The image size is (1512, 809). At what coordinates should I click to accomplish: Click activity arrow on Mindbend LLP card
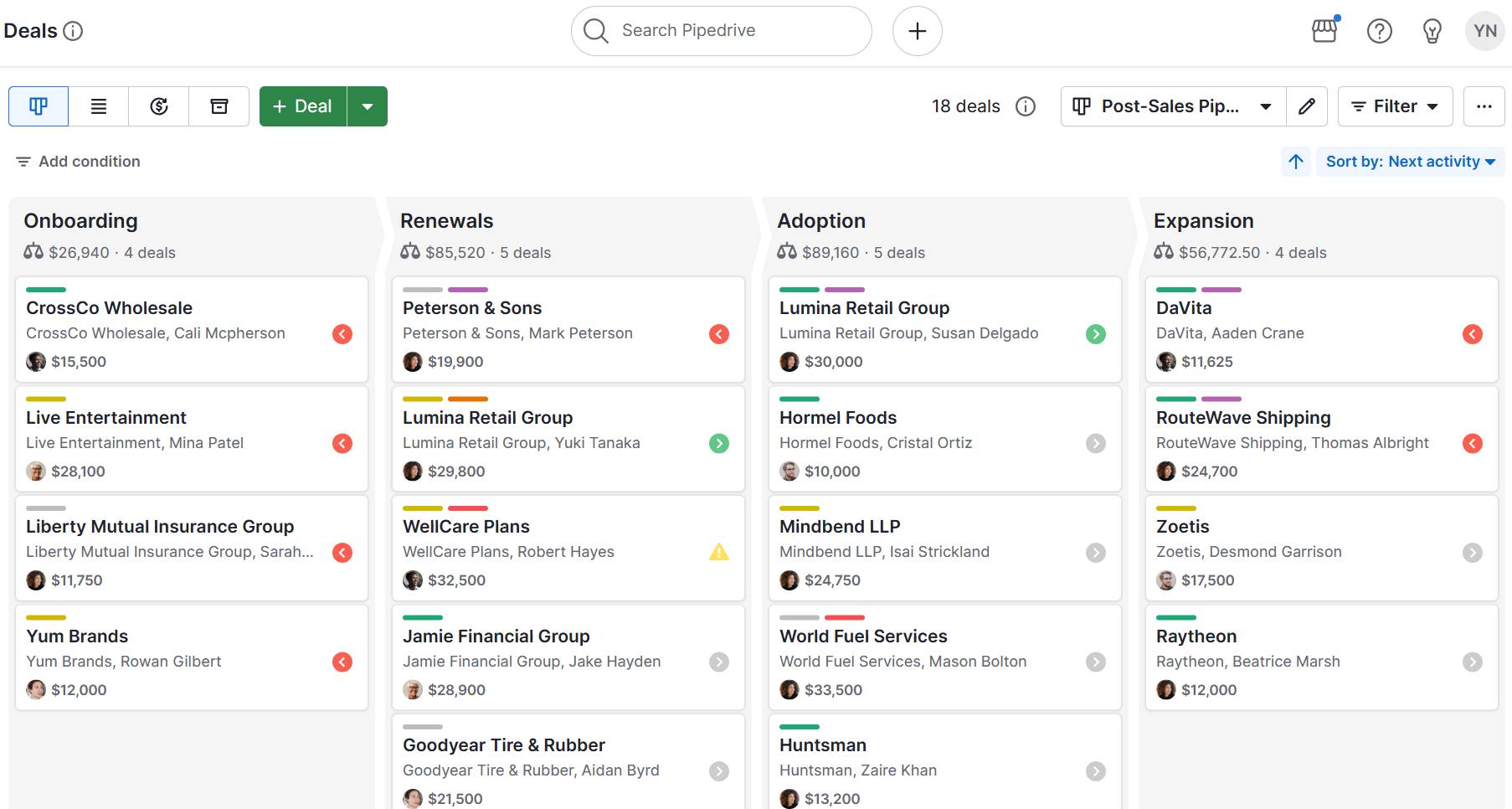point(1096,553)
